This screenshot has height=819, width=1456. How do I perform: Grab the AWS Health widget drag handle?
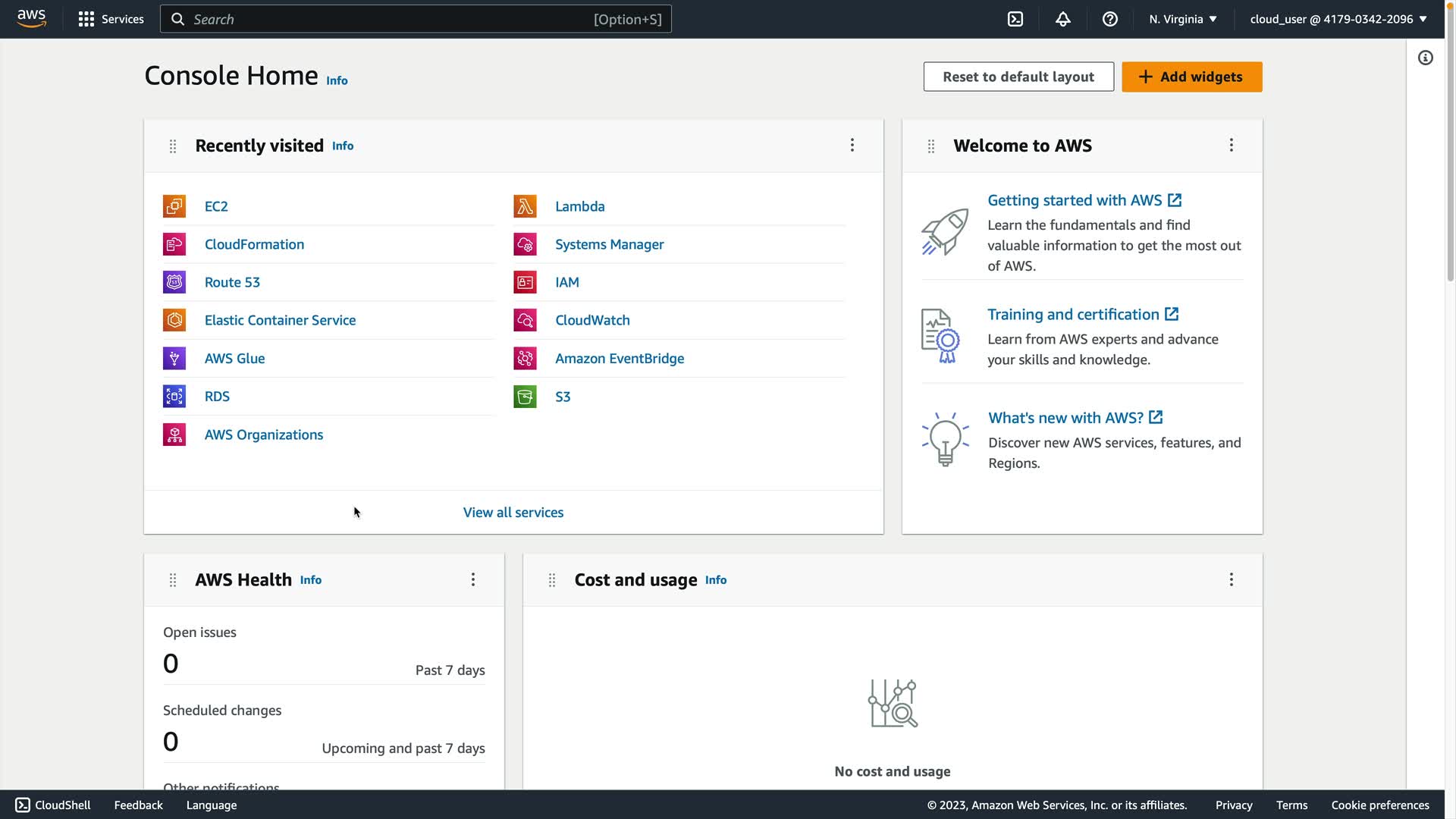[173, 580]
